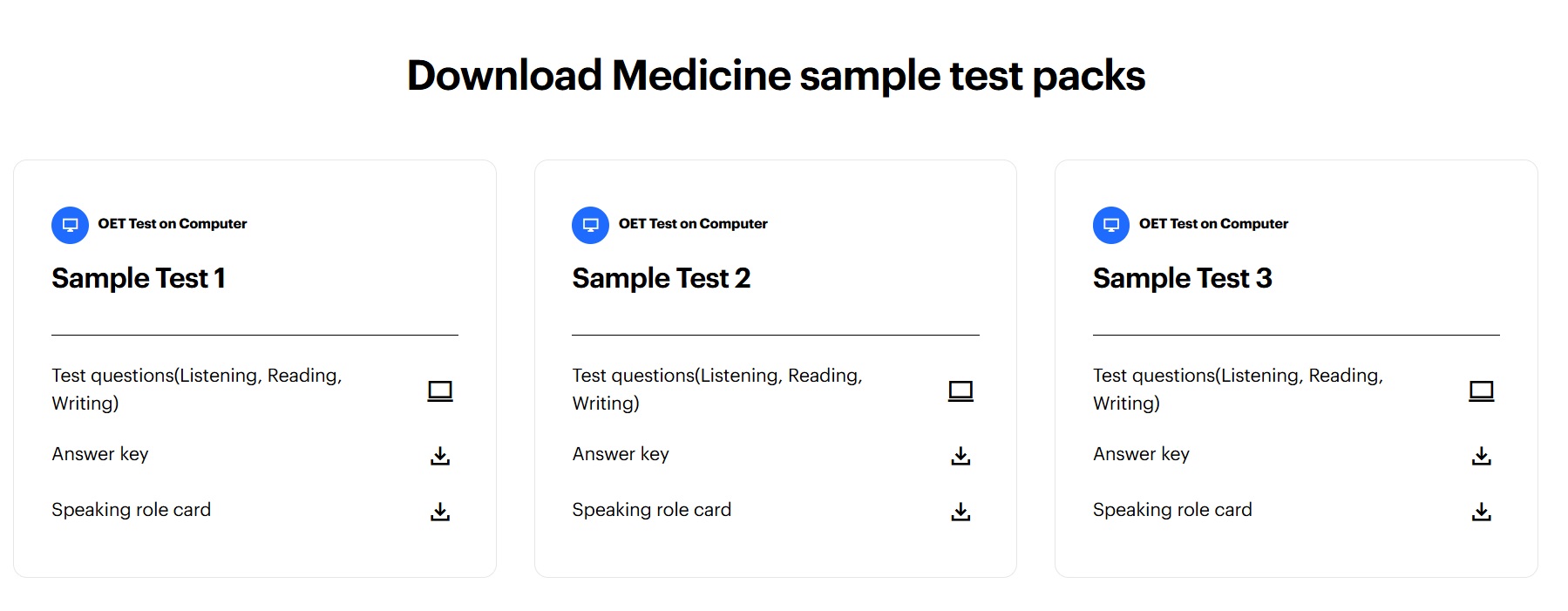Open Test questions link in Sample Test 2
Viewport: 1568px width, 611px height.
717,389
